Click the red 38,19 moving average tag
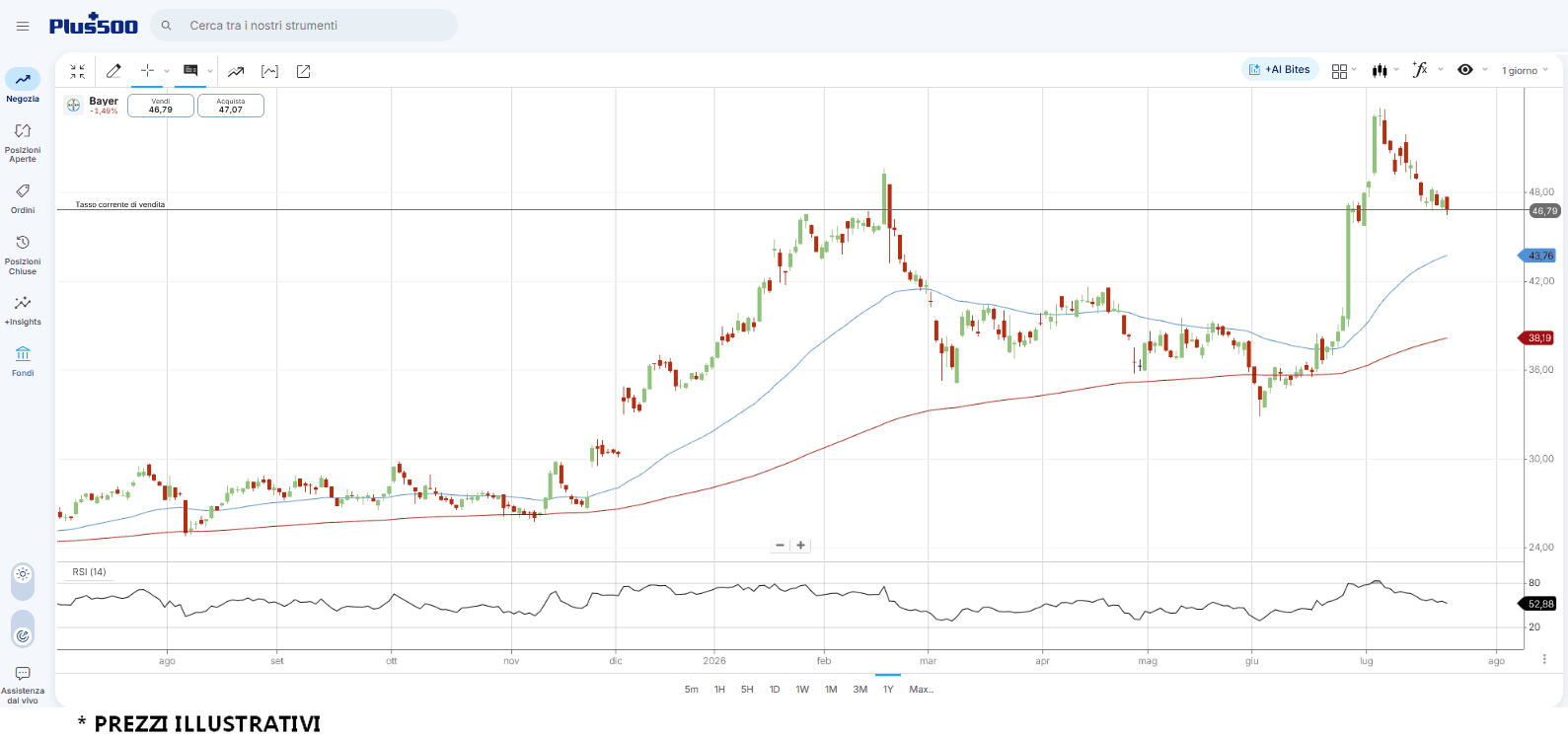This screenshot has height=738, width=1568. click(1537, 338)
